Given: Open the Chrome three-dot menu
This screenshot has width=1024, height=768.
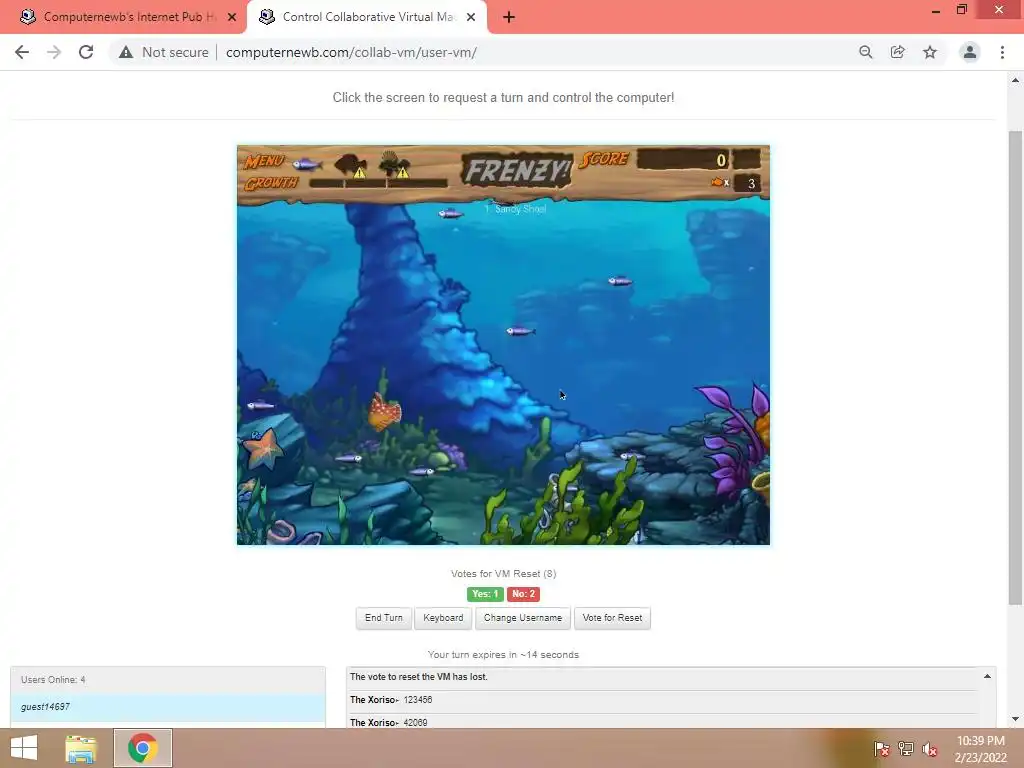Looking at the screenshot, I should (x=1002, y=52).
